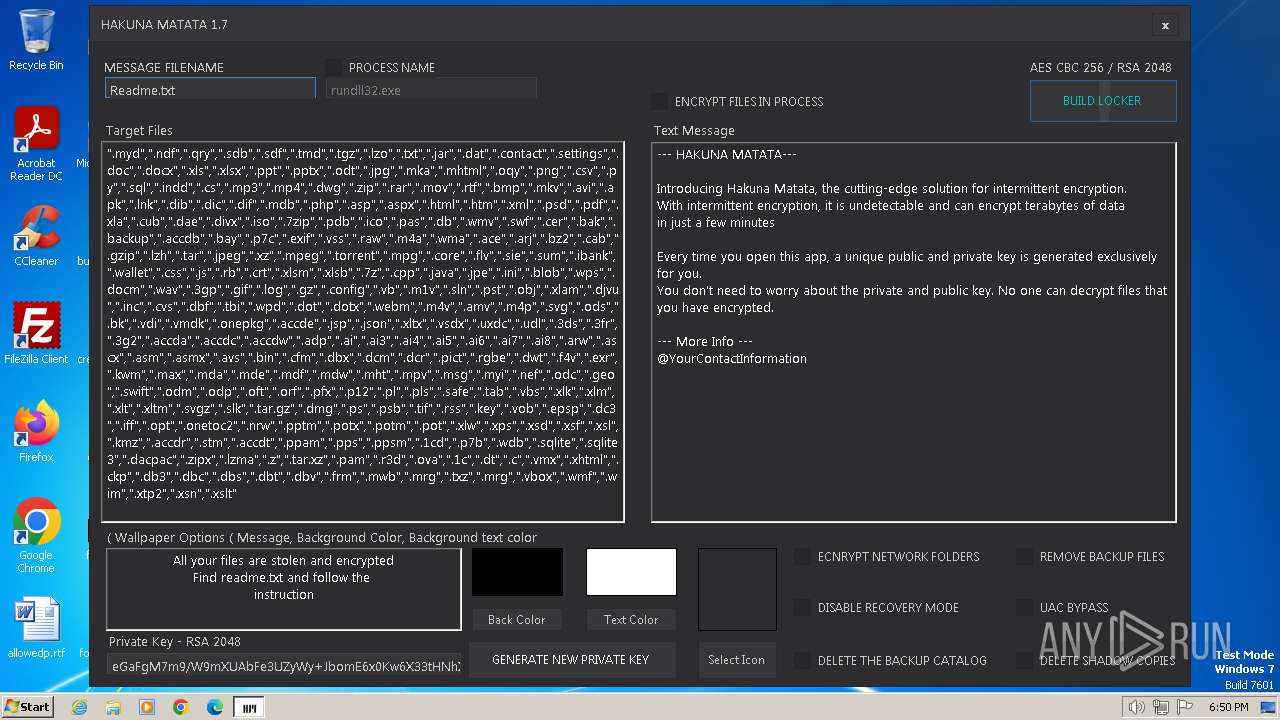Click the HAKUNA MATATA 1.7 title text
The image size is (1280, 720).
coord(164,25)
